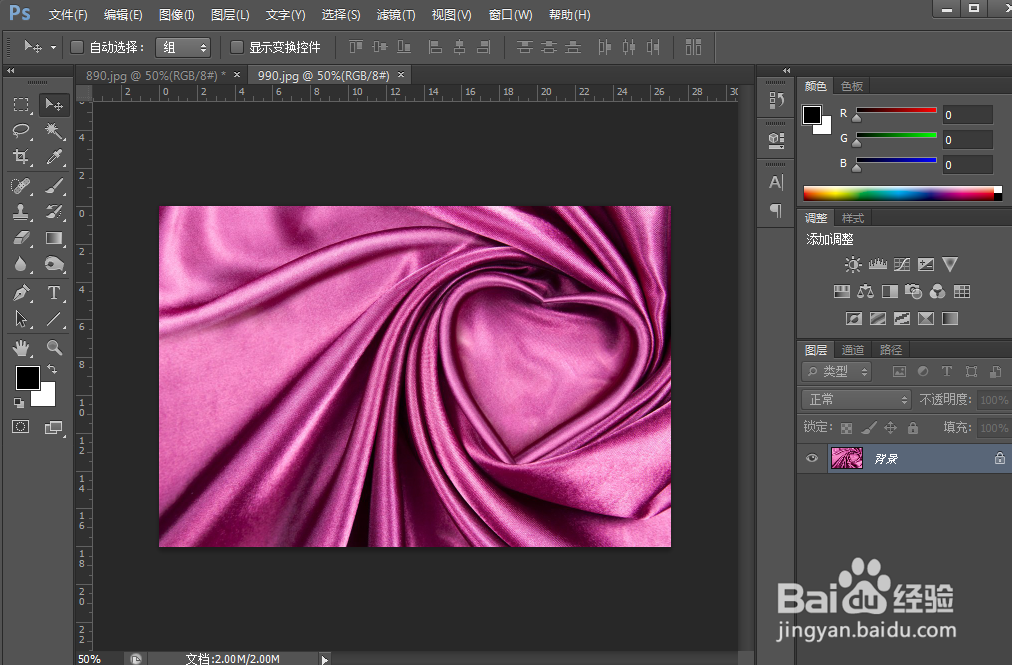
Task: Hide the 背景 layer visibility eye
Action: click(x=812, y=458)
